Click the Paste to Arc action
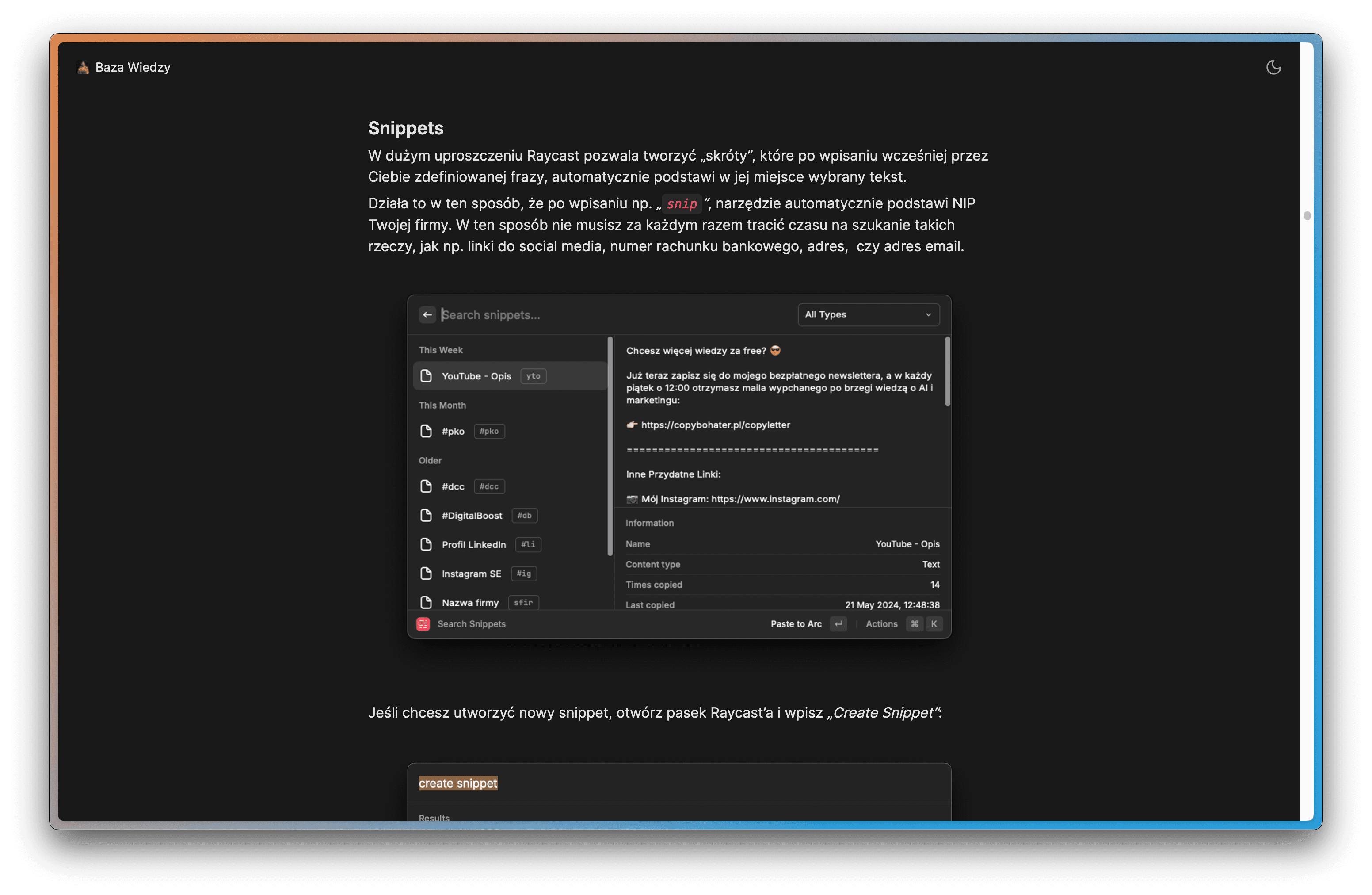 point(796,624)
